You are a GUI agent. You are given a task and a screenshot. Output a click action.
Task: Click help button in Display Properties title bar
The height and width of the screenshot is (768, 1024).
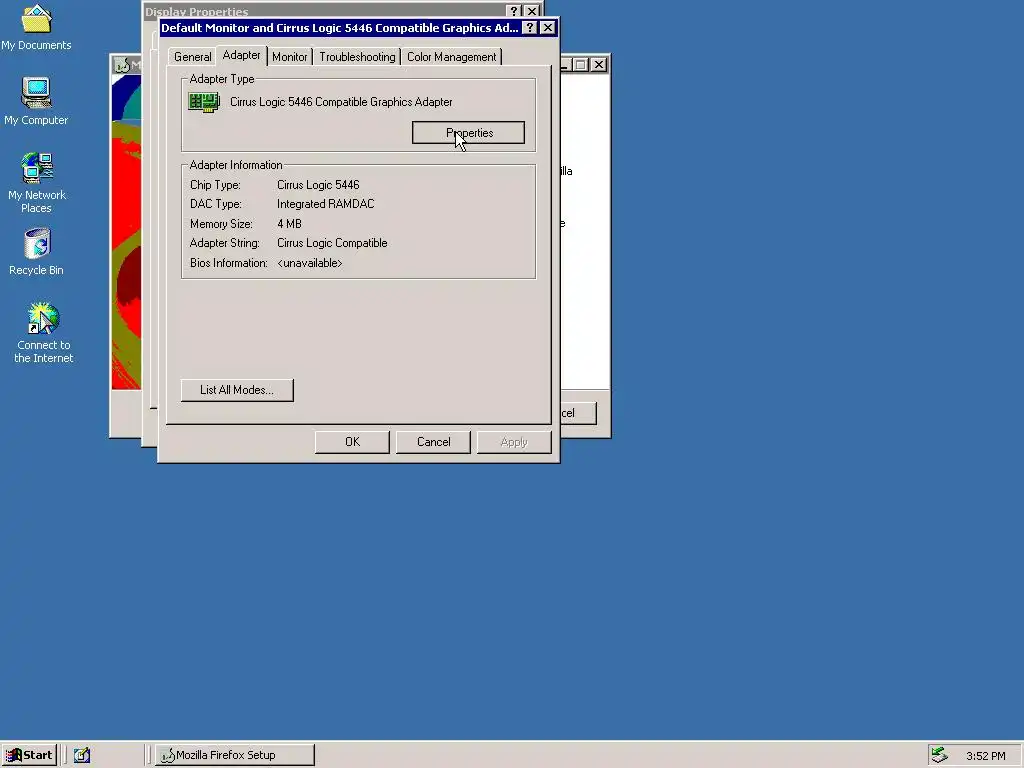[514, 11]
